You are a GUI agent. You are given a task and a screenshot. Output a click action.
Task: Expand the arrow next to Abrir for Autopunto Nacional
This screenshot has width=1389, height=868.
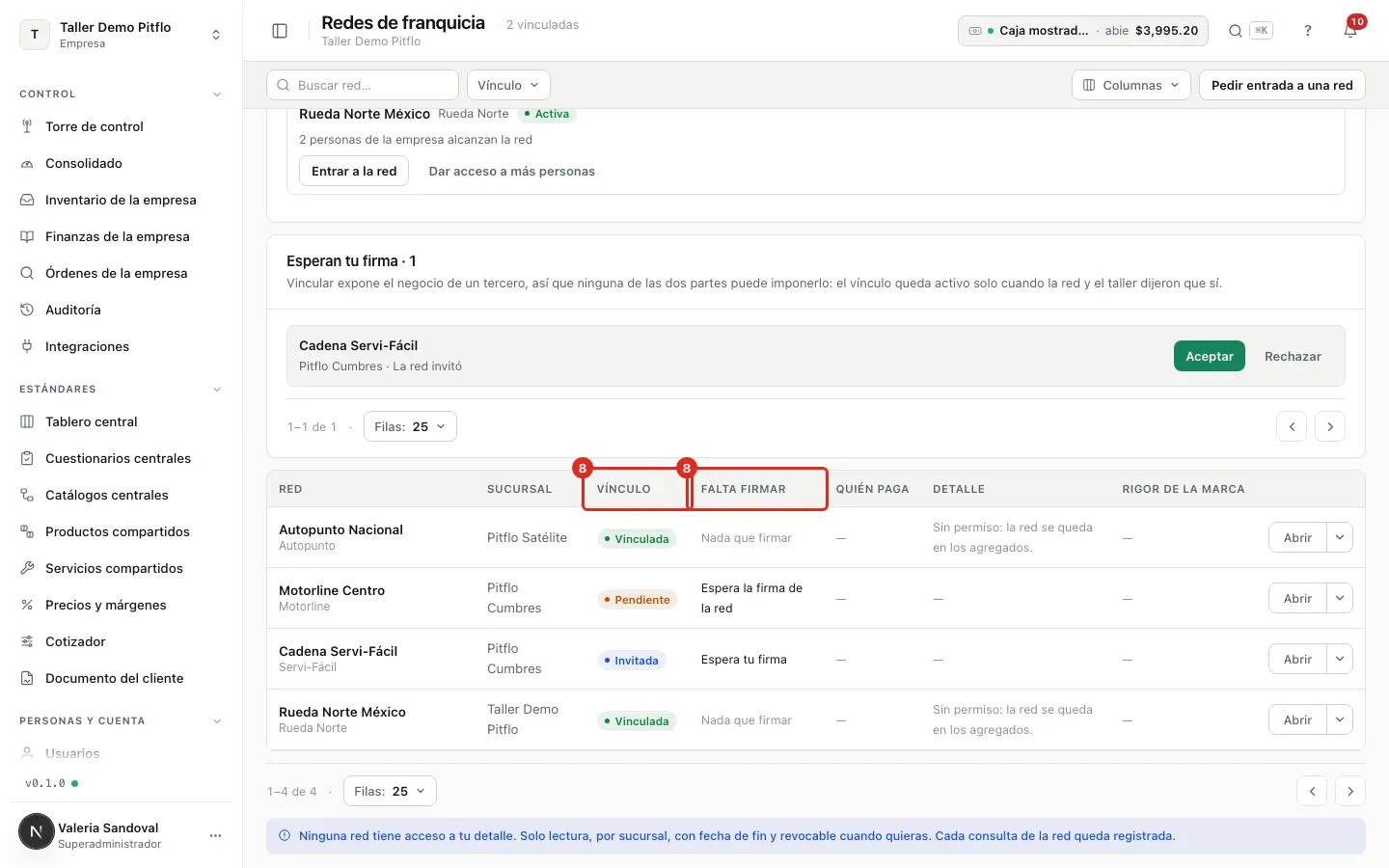(x=1340, y=537)
